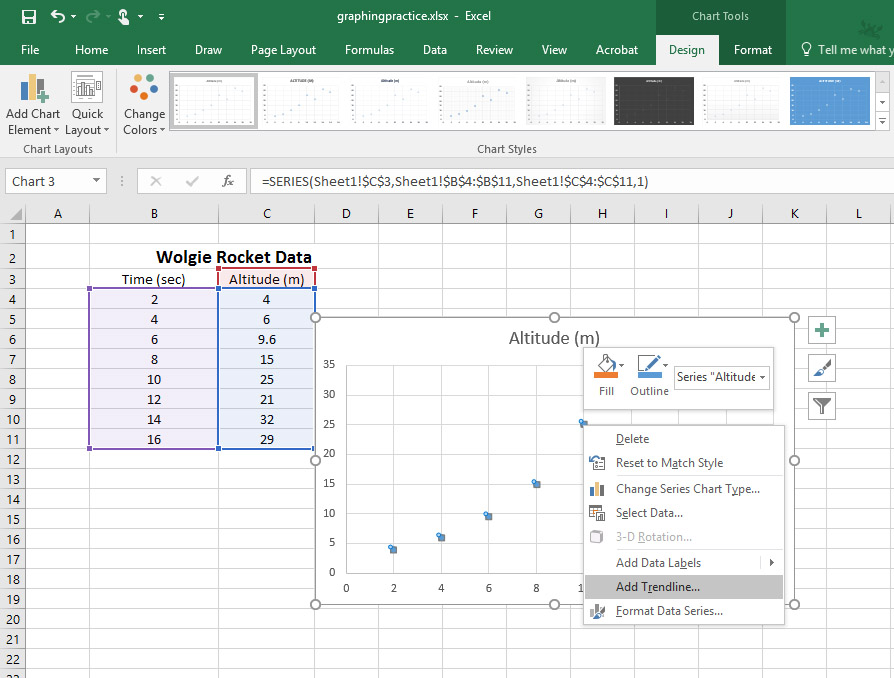This screenshot has width=894, height=678.
Task: Expand the Name Box dropdown arrow
Action: pyautogui.click(x=97, y=181)
